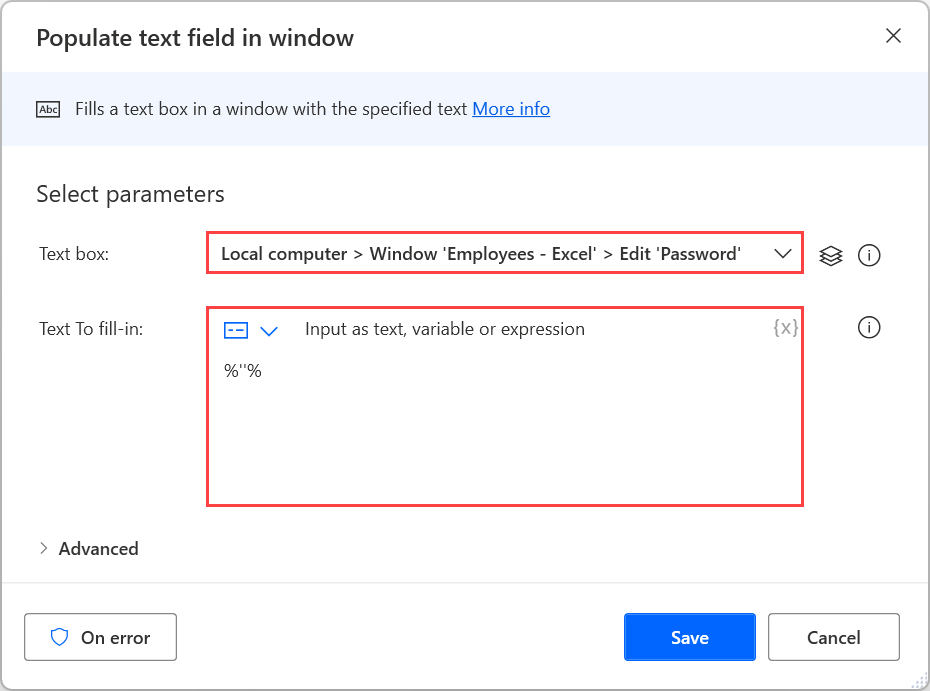Click the info icon beside Text To fill-in
The image size is (930, 691).
pos(869,327)
